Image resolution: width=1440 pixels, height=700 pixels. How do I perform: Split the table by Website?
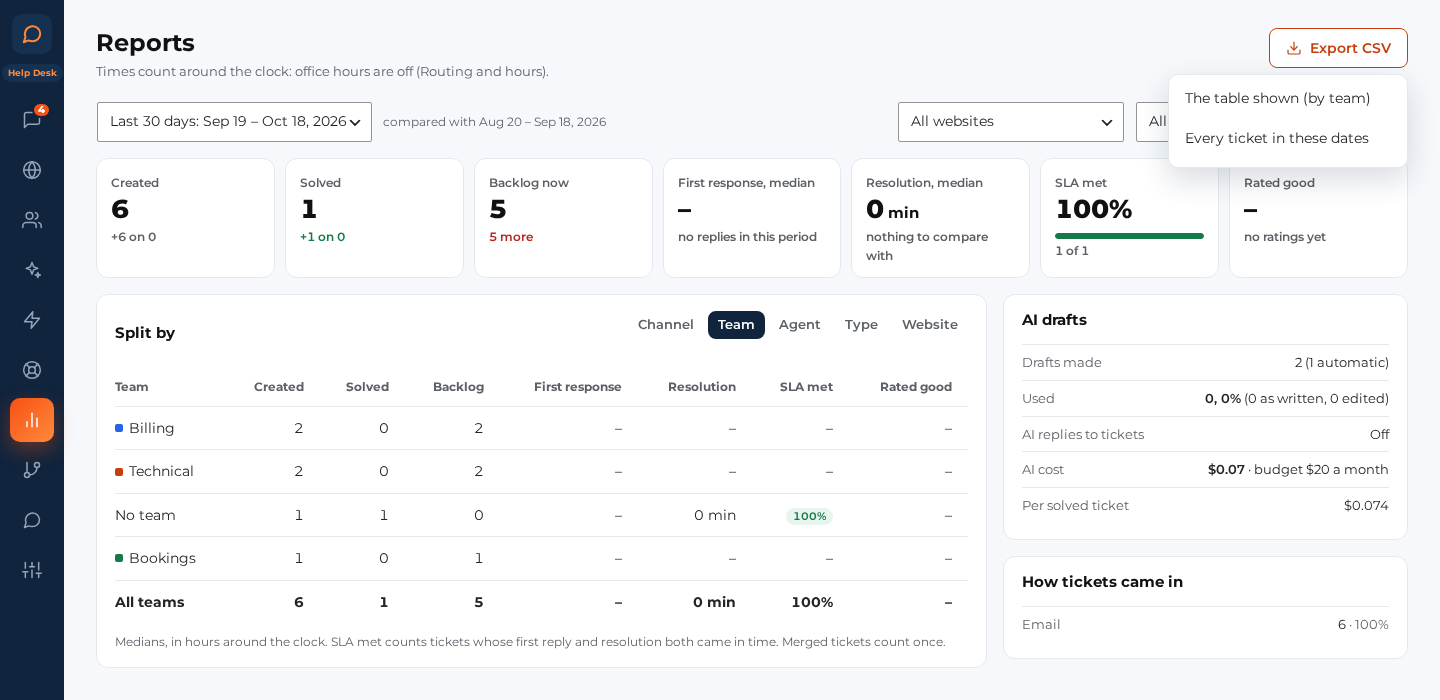[930, 325]
